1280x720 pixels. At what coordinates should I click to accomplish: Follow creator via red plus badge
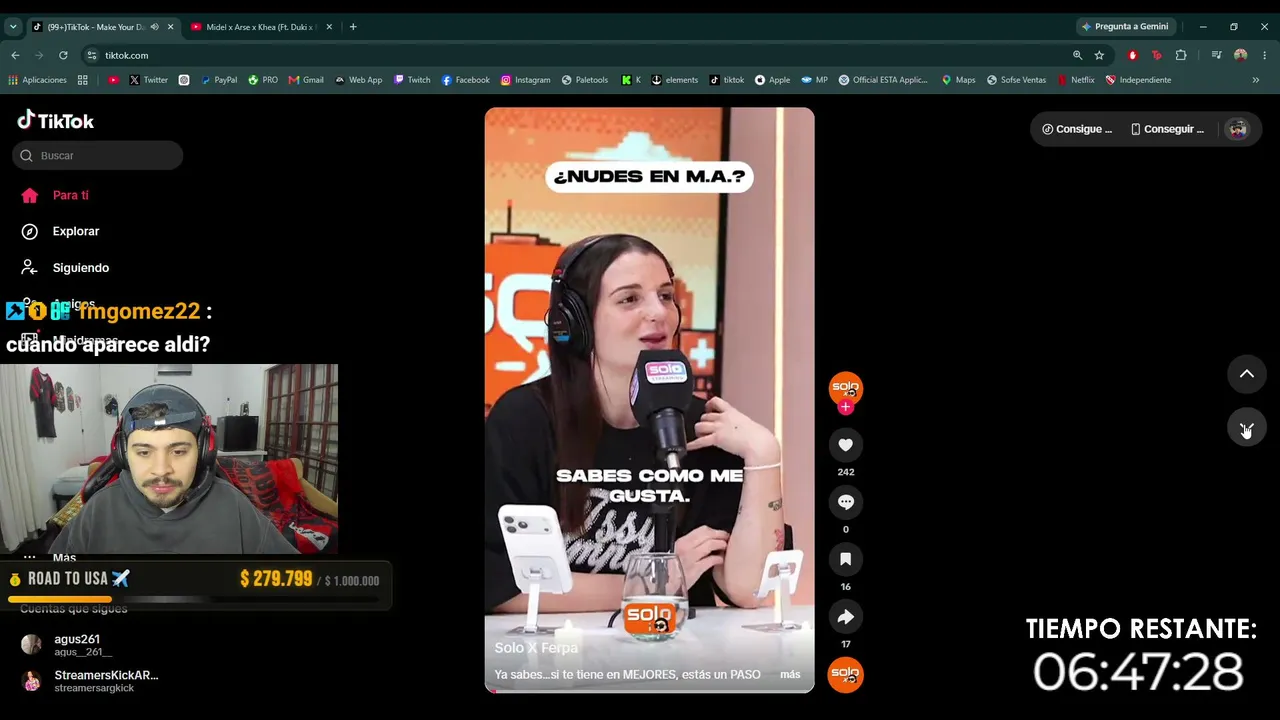[845, 407]
